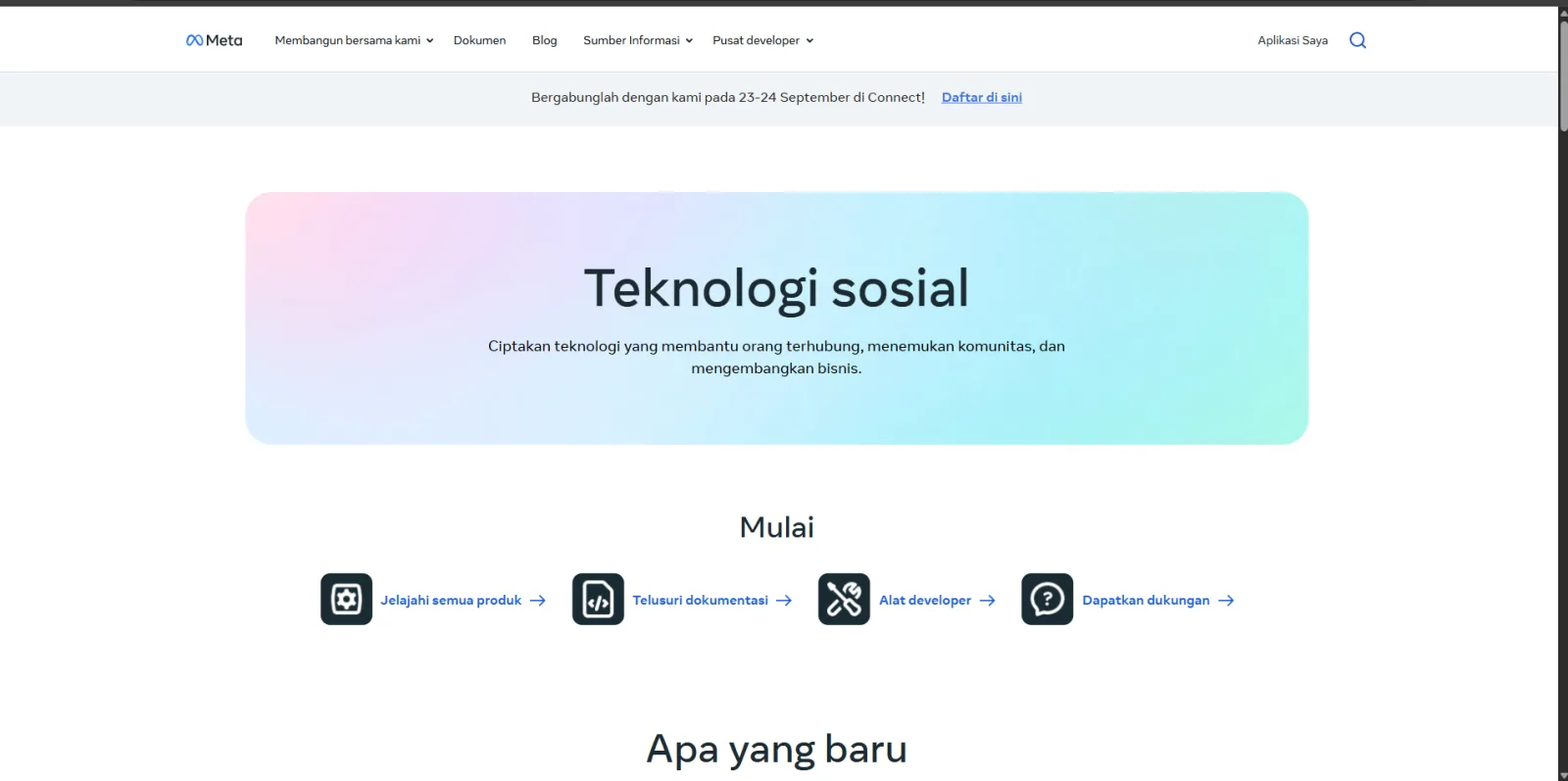The height and width of the screenshot is (781, 1568).
Task: Click the vertical page scrollbar thumb
Action: (x=1563, y=75)
